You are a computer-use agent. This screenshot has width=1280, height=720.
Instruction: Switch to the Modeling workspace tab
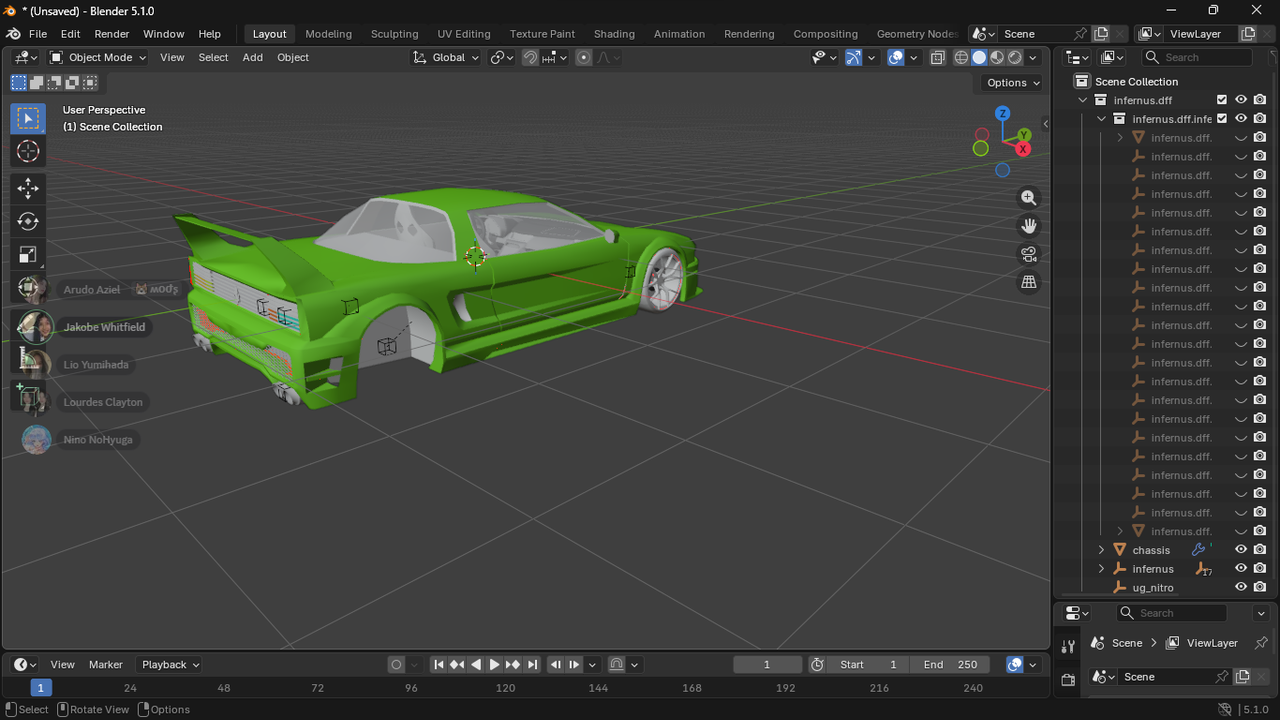click(x=329, y=34)
